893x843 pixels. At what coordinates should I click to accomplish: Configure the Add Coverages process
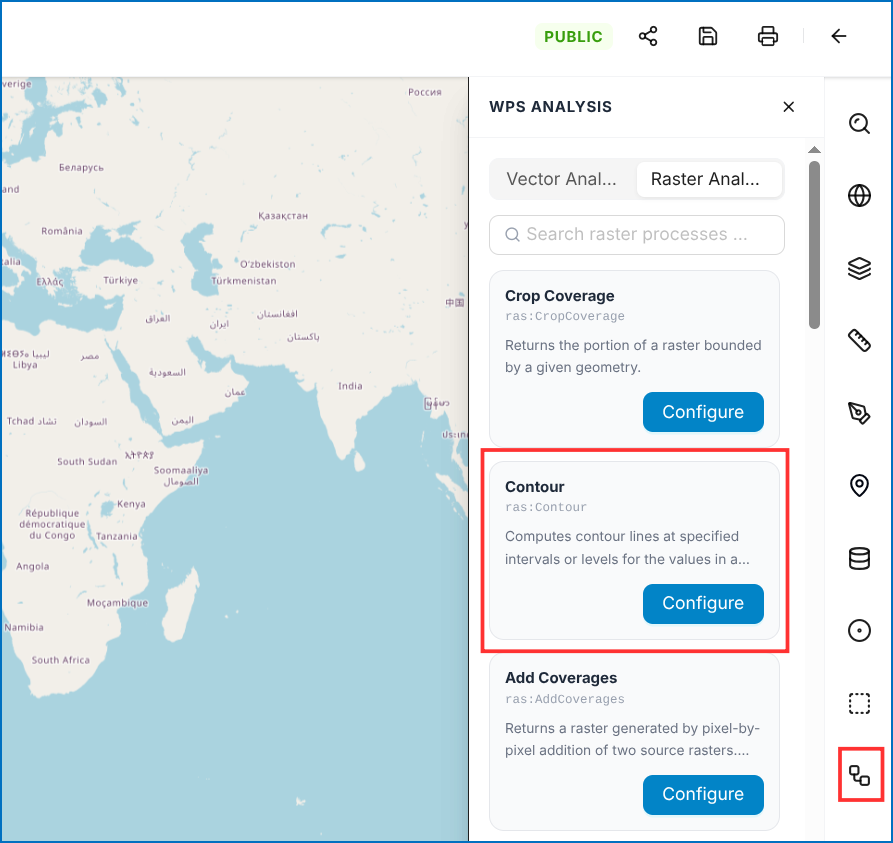click(703, 795)
